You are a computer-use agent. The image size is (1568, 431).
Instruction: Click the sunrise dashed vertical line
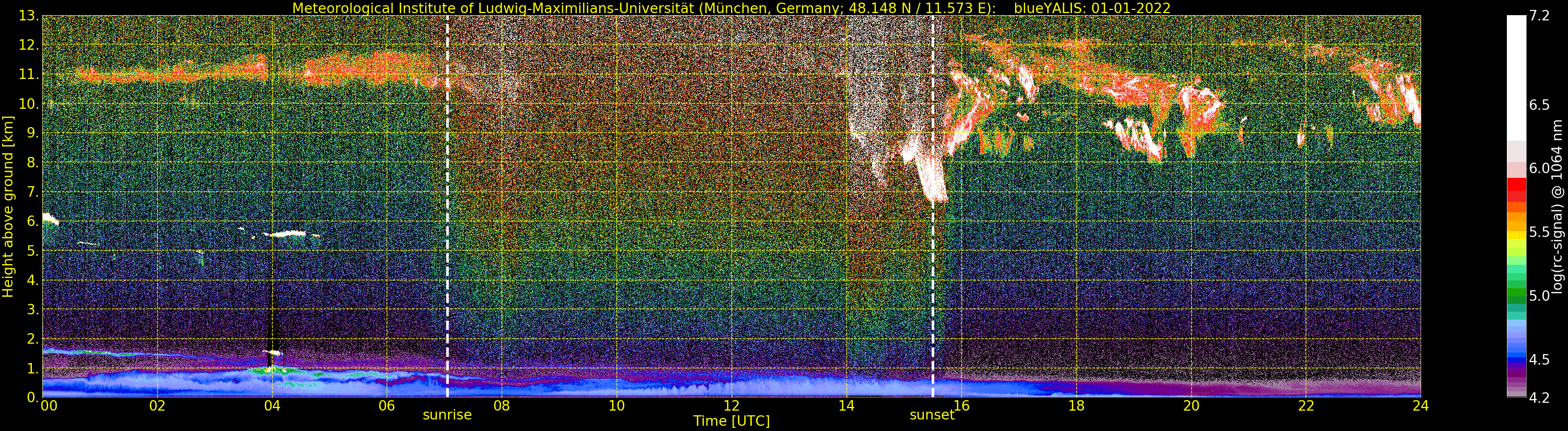point(447,207)
